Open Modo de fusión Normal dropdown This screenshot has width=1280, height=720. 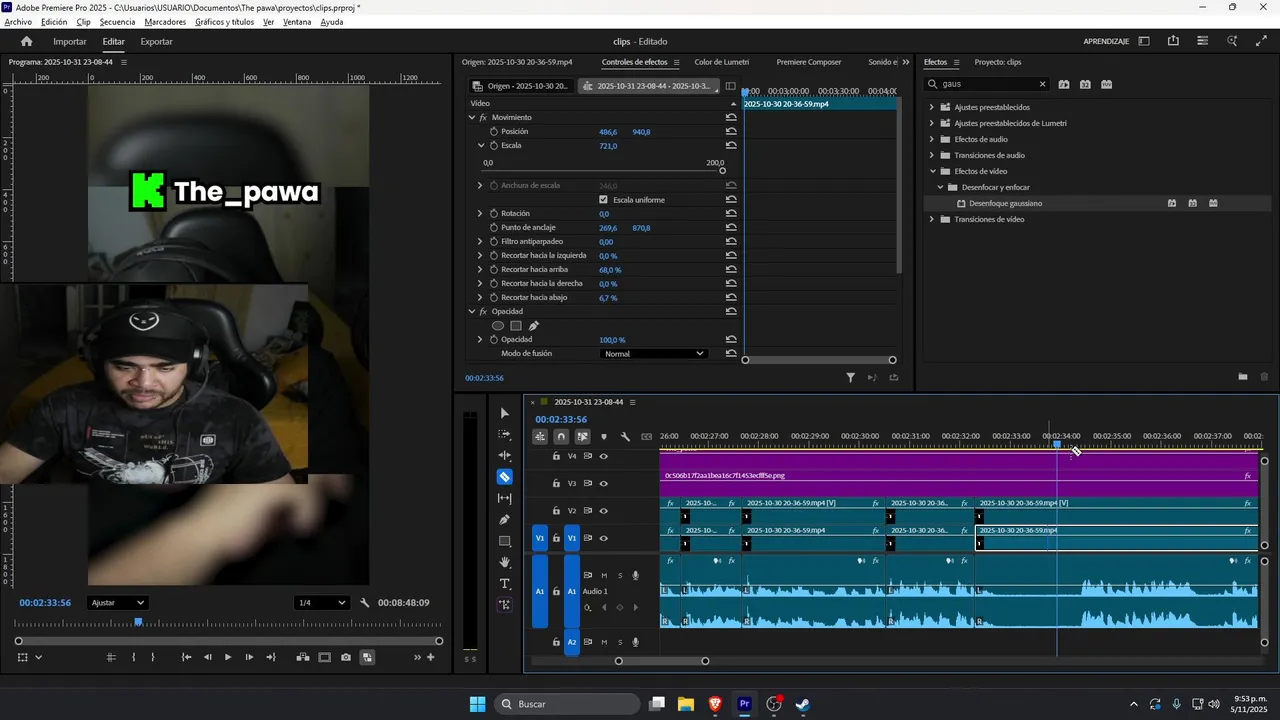pyautogui.click(x=654, y=354)
